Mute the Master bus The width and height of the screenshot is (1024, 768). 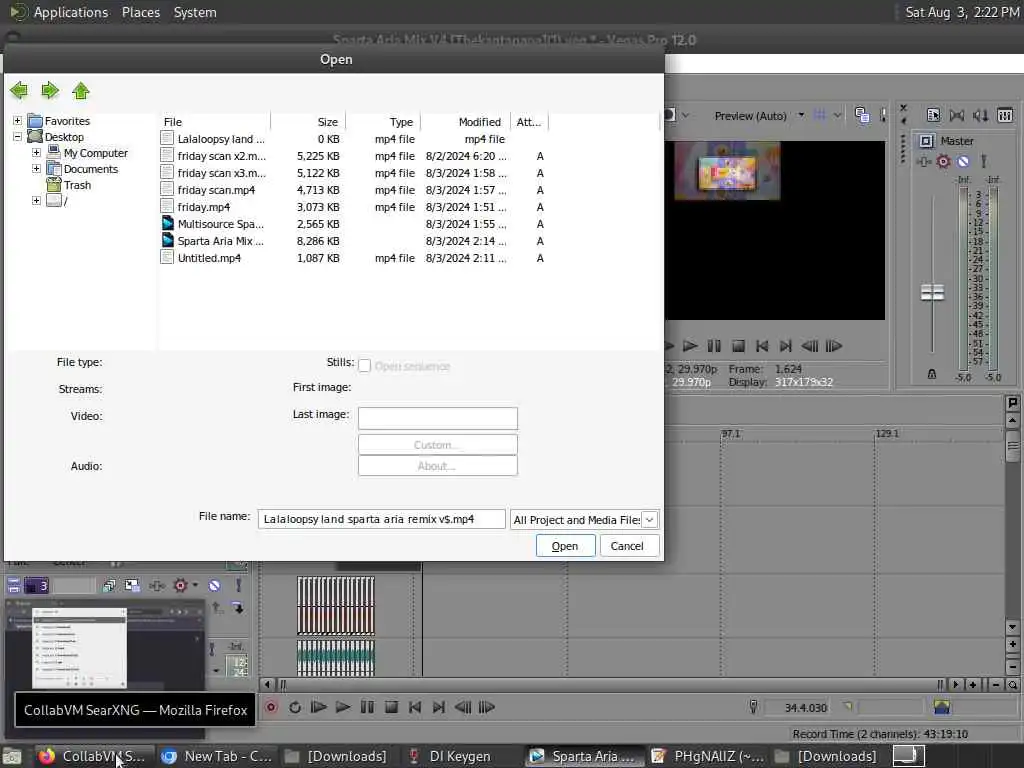963,161
